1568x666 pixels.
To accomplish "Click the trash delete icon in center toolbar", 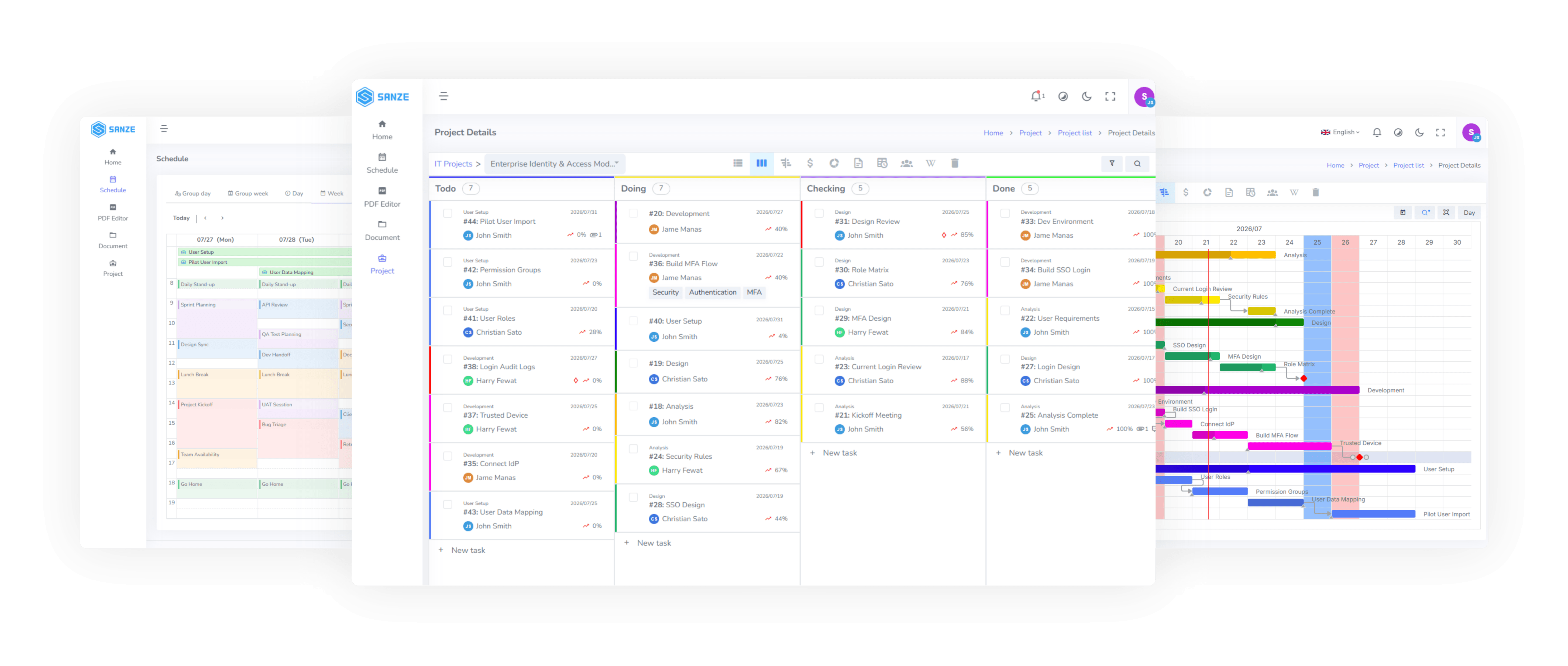I will [x=954, y=163].
